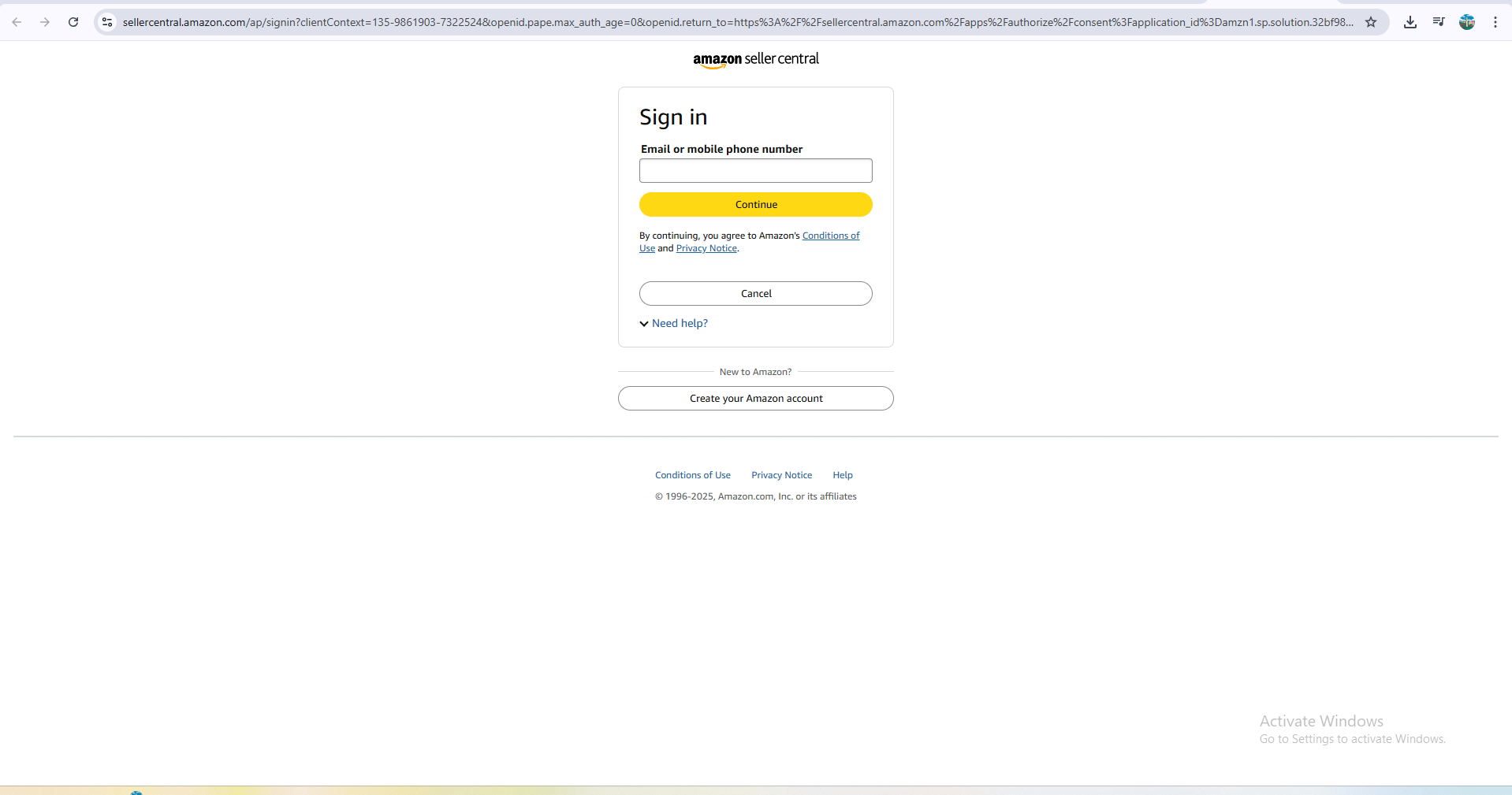
Task: Click the amazon seller central logo
Action: [x=756, y=59]
